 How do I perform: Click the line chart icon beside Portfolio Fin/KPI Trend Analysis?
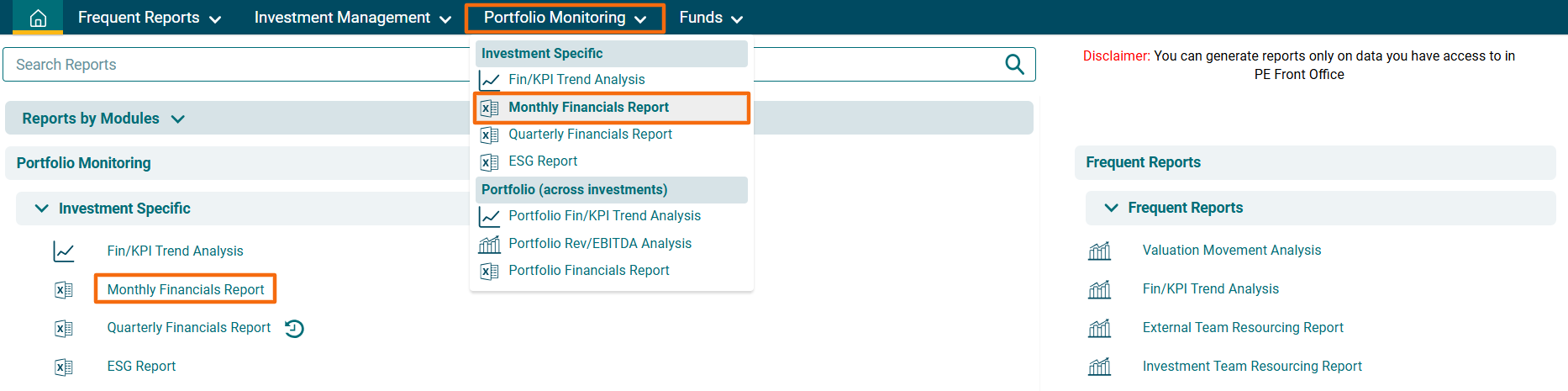coord(489,217)
